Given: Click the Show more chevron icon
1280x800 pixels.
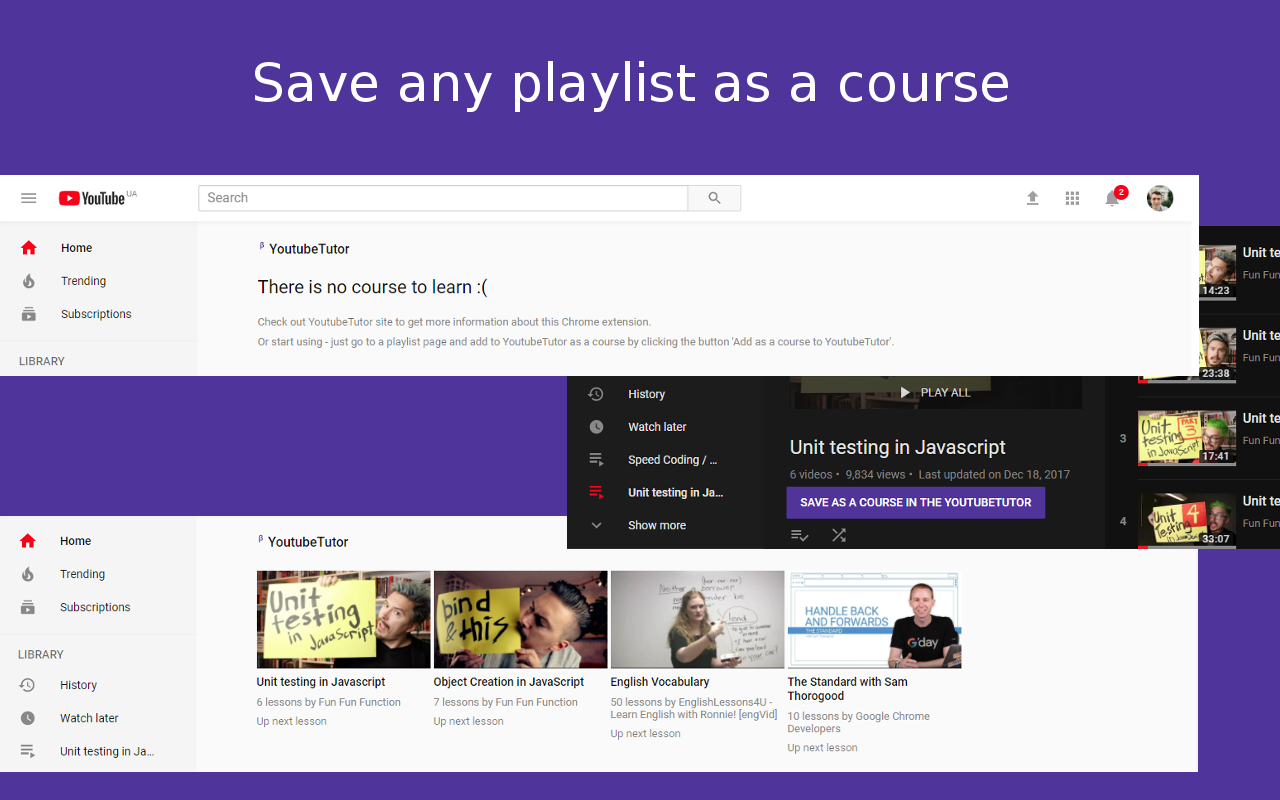Looking at the screenshot, I should coord(597,525).
